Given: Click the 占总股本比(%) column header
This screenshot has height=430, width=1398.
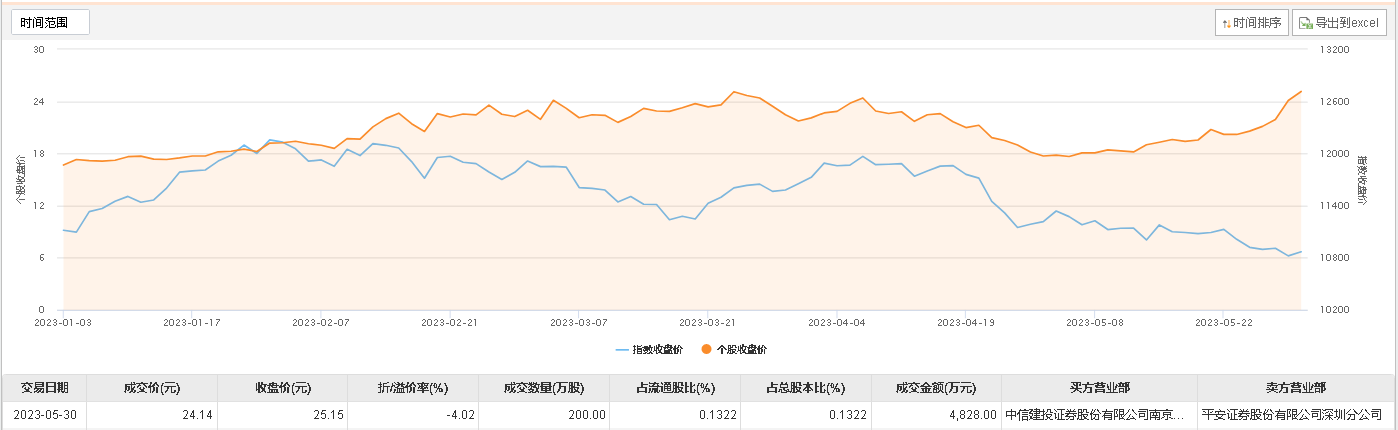Looking at the screenshot, I should 806,388.
